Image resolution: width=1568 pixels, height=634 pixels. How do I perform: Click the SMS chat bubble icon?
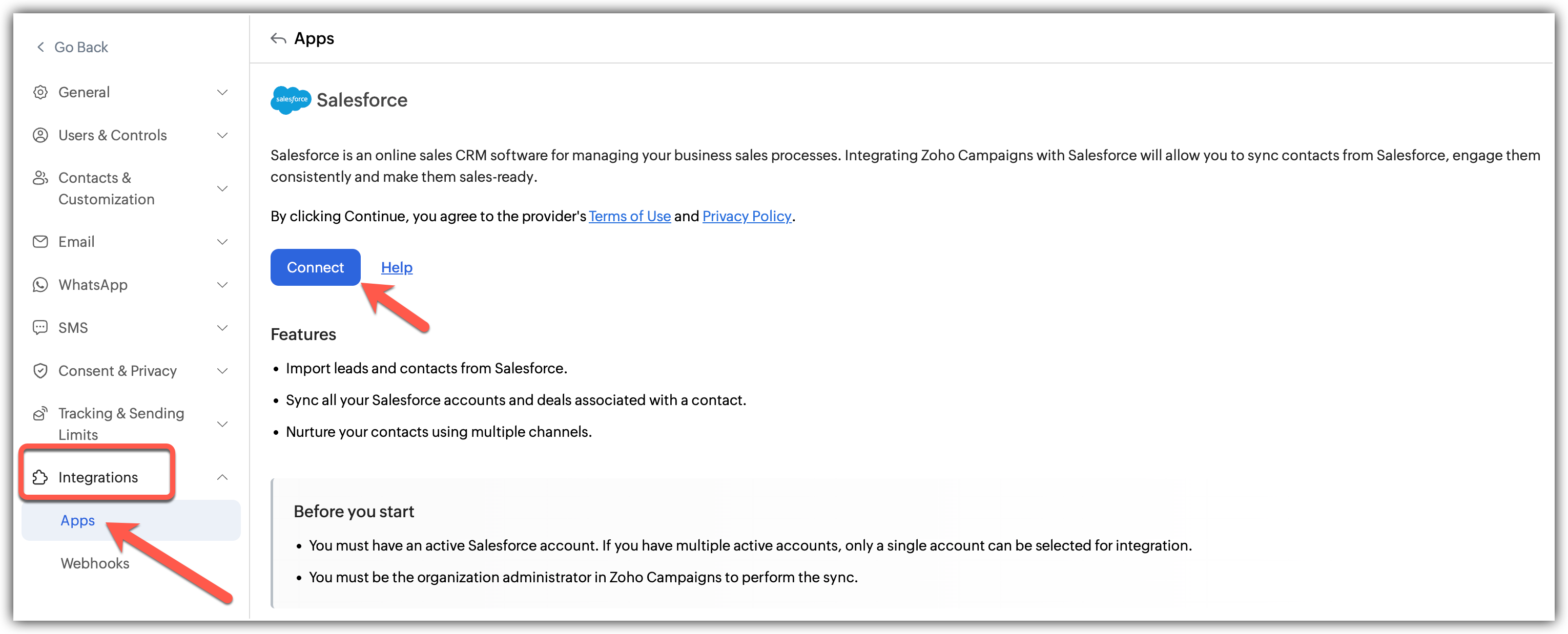coord(40,327)
